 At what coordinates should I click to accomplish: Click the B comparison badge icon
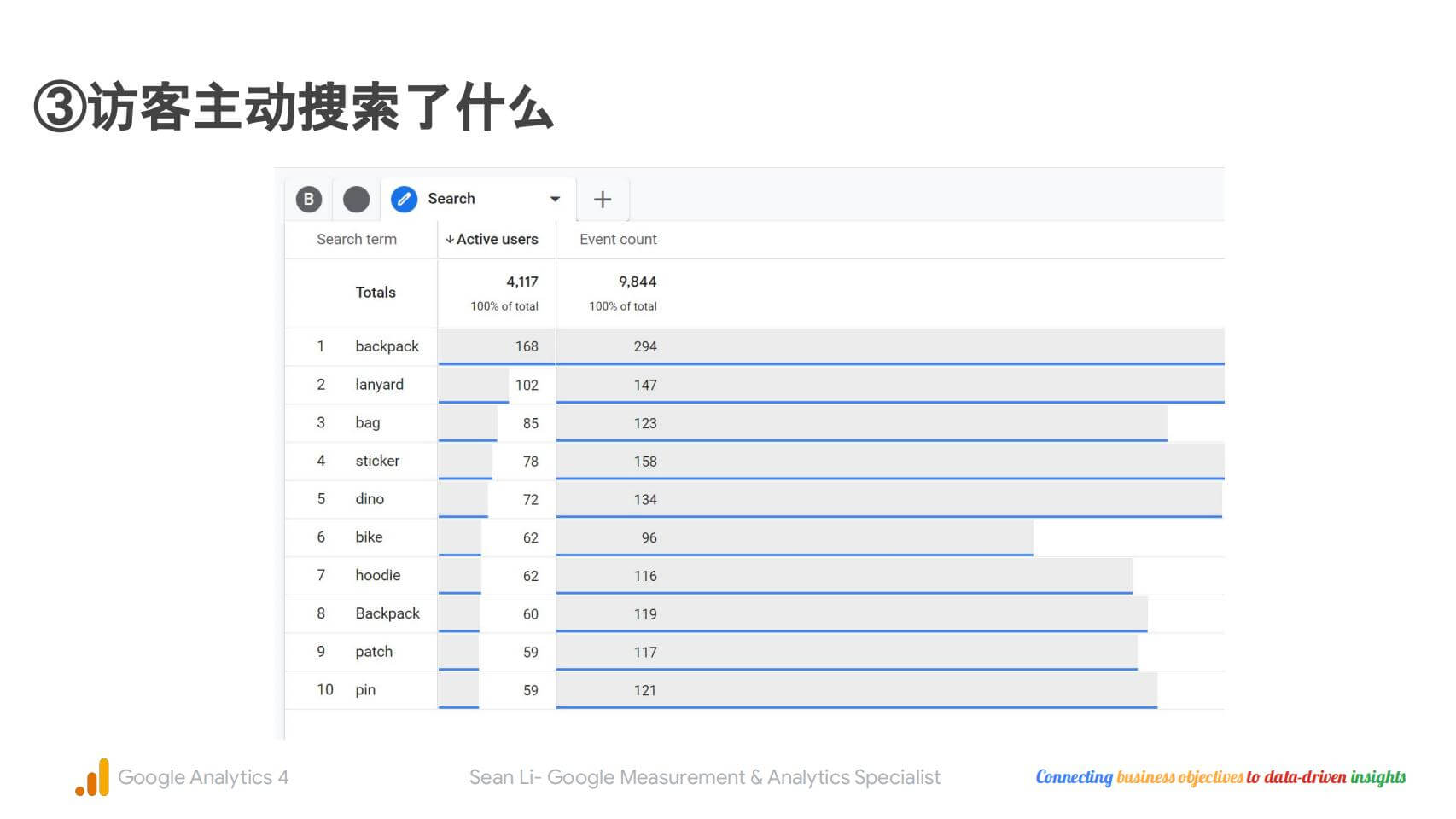click(309, 199)
